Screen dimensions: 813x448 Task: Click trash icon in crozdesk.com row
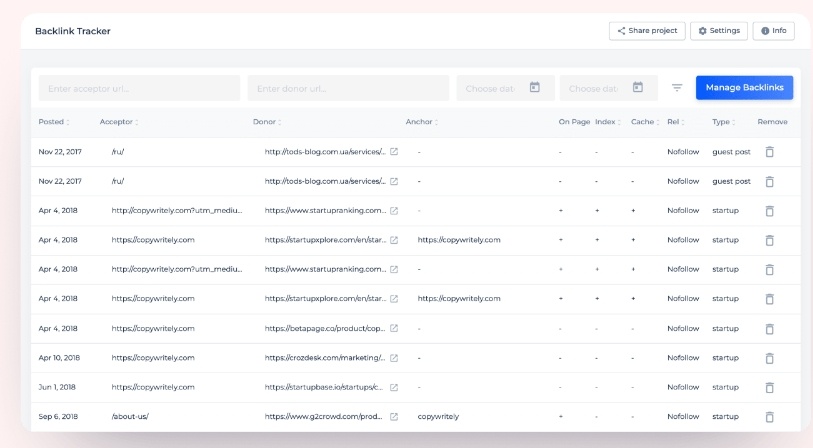coord(769,358)
